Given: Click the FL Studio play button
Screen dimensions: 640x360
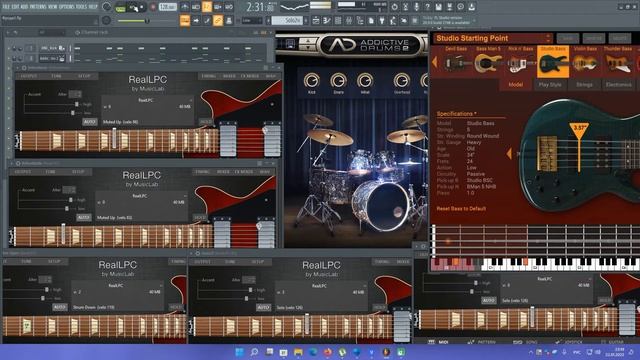Looking at the screenshot, I should pos(133,7).
